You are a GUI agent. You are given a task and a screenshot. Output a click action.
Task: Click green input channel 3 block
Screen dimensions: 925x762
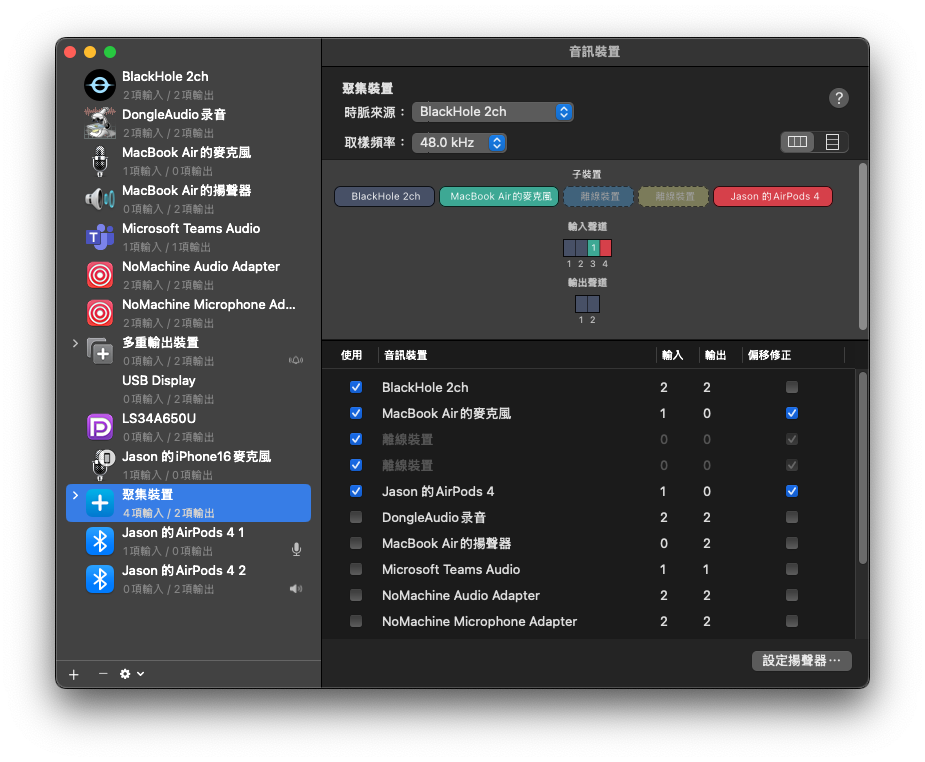pos(593,248)
